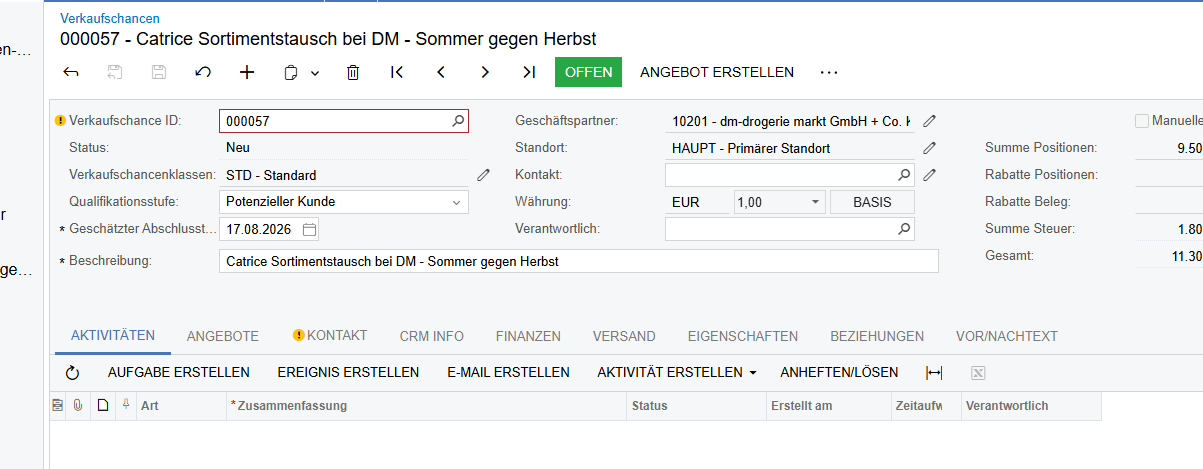Sort by Erstellt am column header
Viewport: 1203px width, 469px height.
pyautogui.click(x=829, y=406)
